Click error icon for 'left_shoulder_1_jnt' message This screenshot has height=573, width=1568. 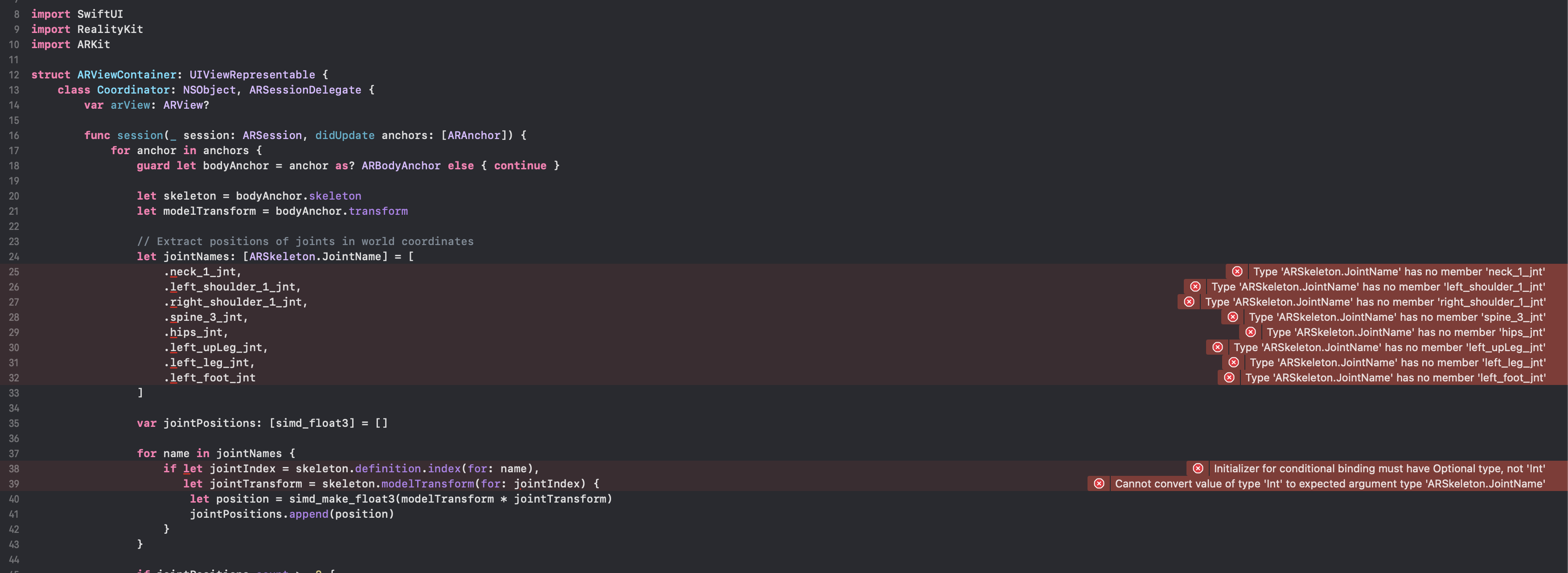pos(1195,286)
